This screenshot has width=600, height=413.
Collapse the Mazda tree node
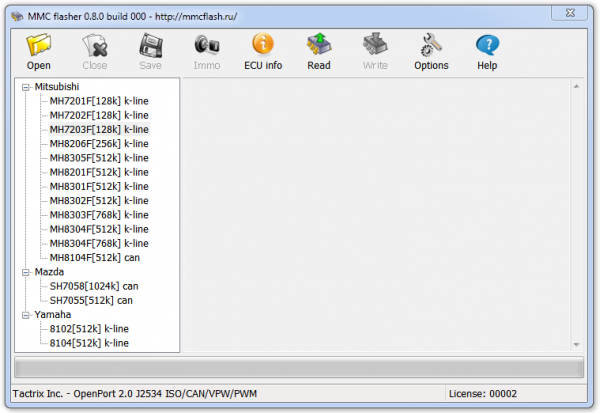[26, 273]
